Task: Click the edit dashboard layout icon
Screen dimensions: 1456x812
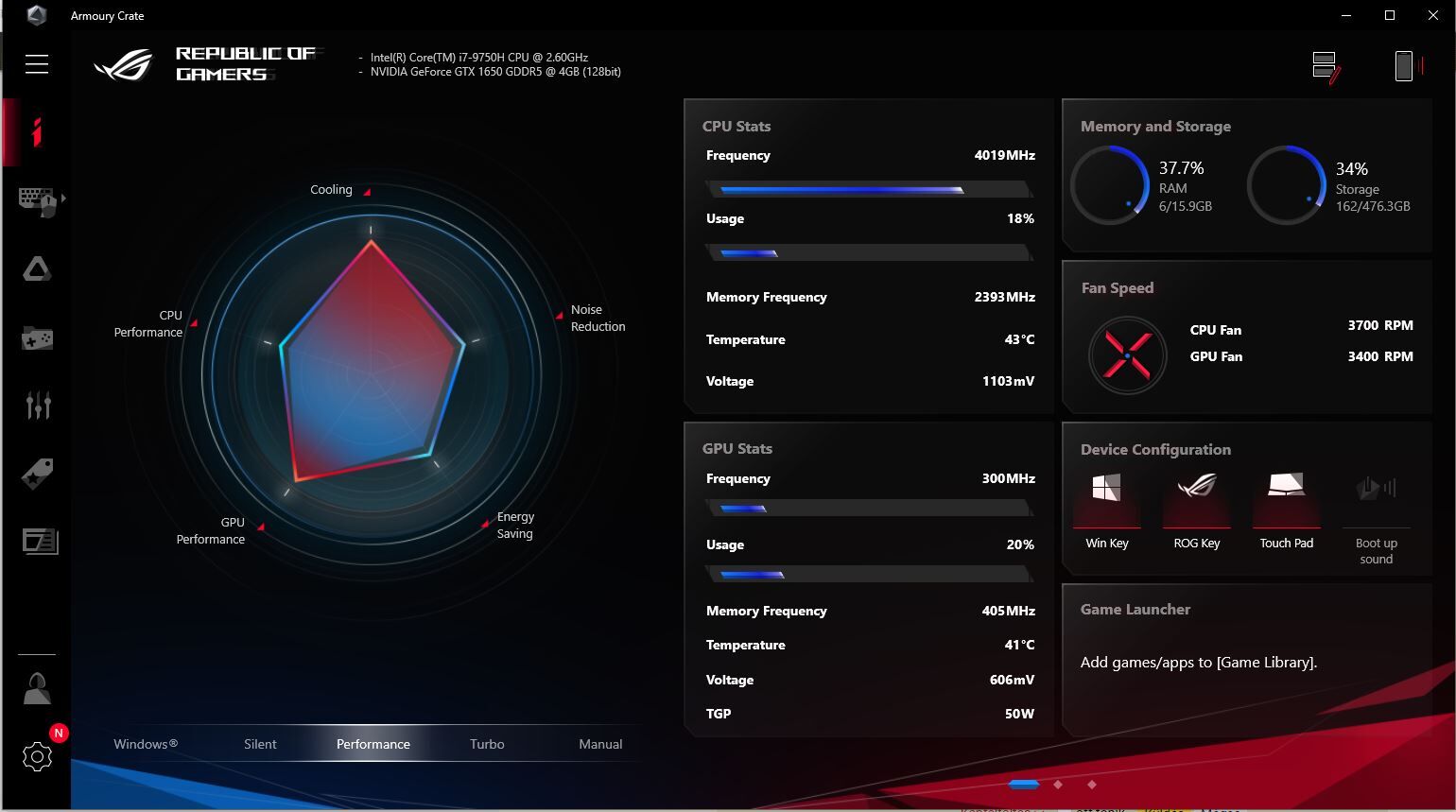Action: click(x=1326, y=67)
